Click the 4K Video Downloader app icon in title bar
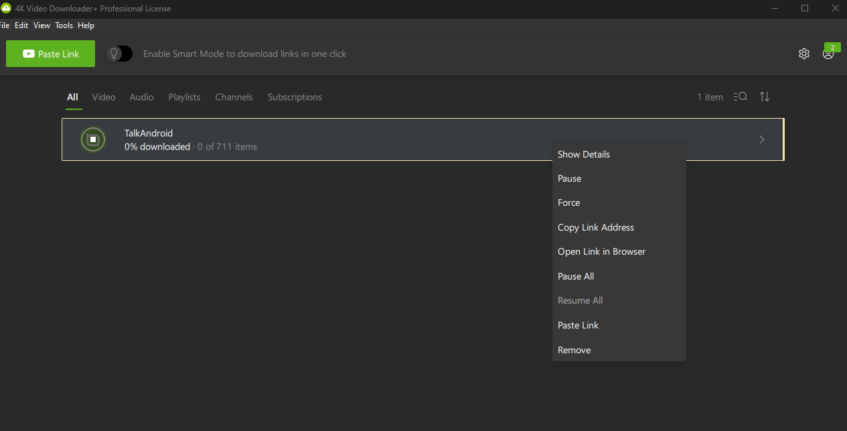Screen dimensions: 847x431 6,8
